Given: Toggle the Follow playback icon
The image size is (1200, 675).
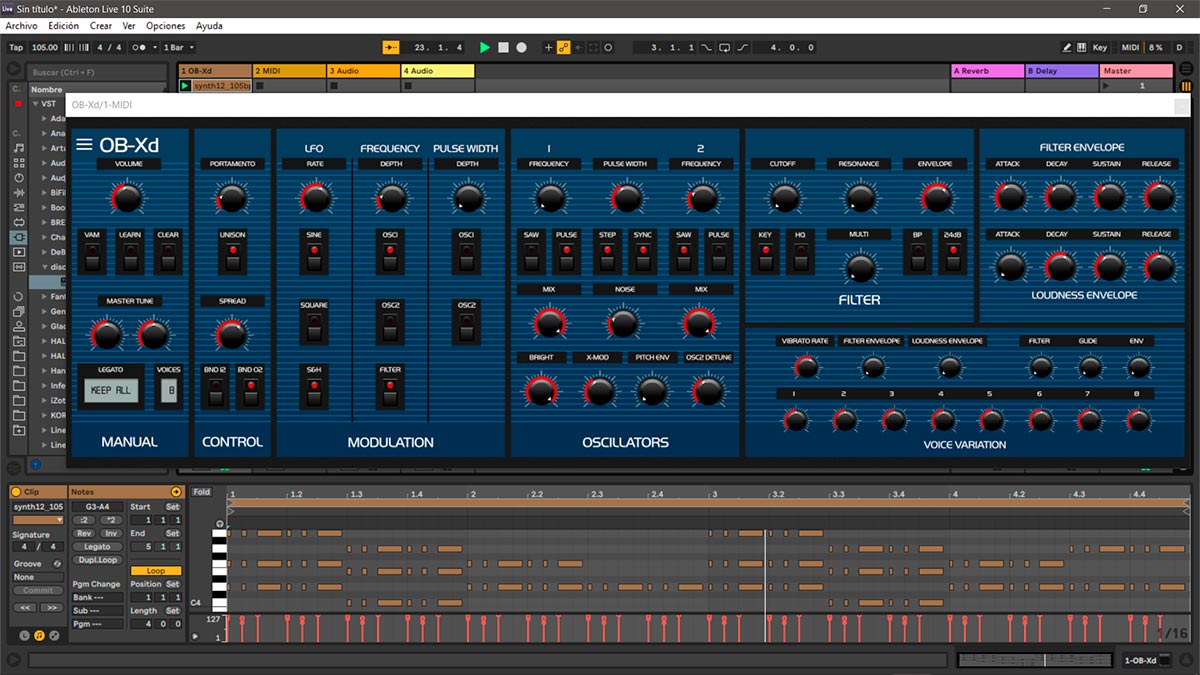Looking at the screenshot, I should (x=391, y=47).
